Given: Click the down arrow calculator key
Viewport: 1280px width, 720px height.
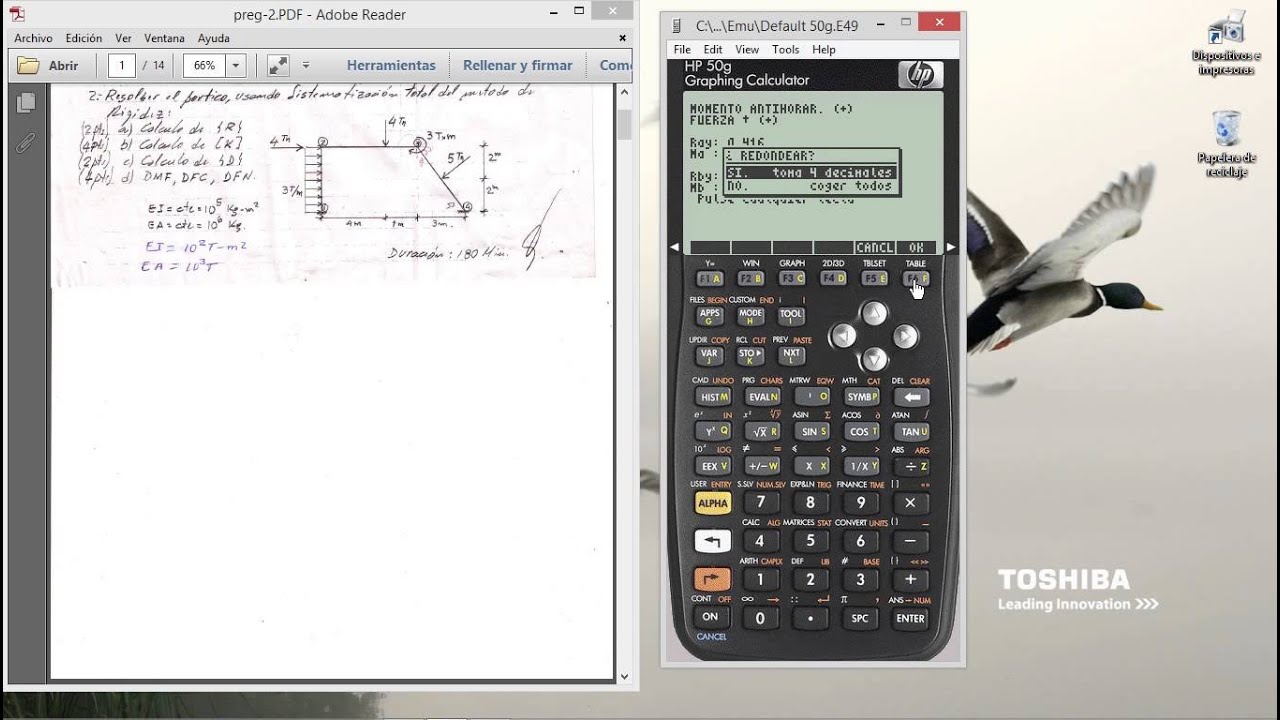Looking at the screenshot, I should tap(875, 359).
